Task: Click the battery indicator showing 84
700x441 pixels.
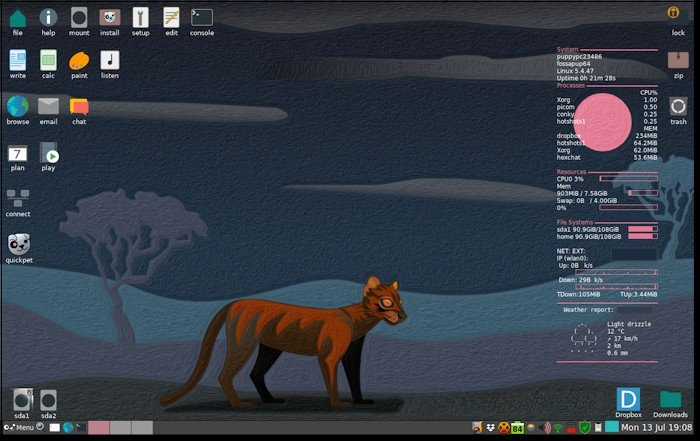Action: (x=518, y=428)
